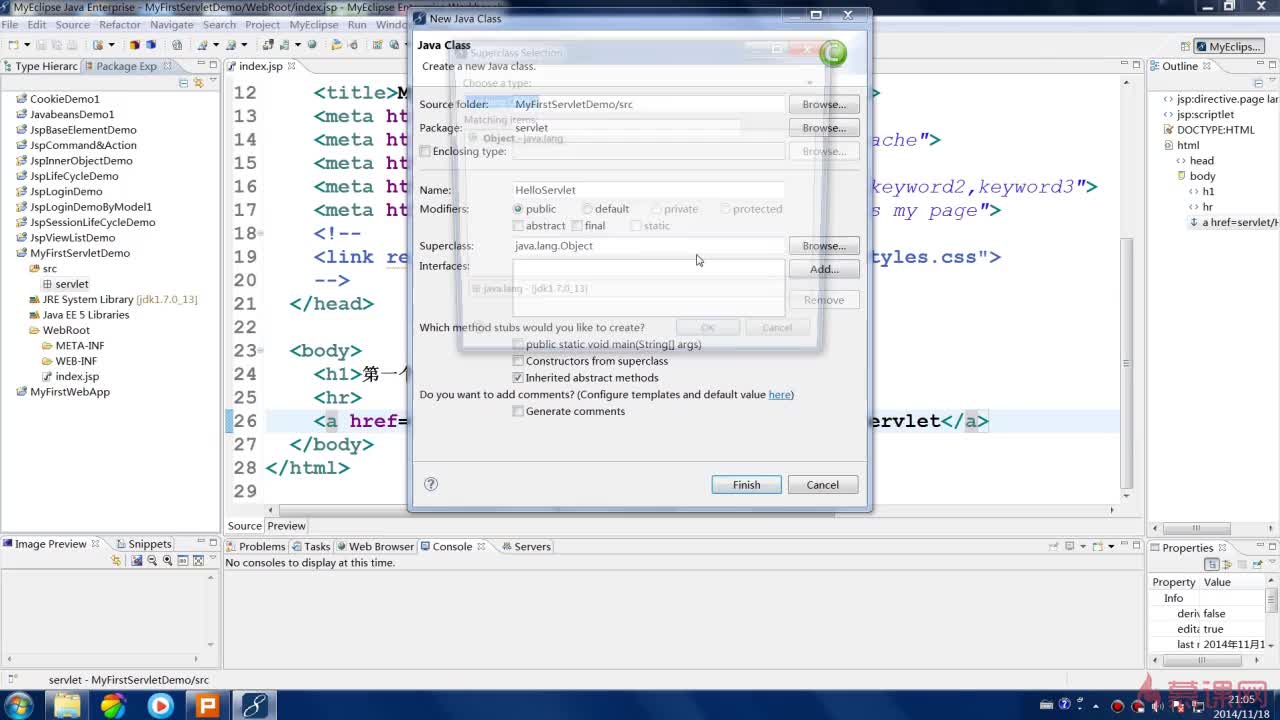Viewport: 1280px width, 720px height.
Task: Open the 'here' templates configuration link
Action: click(x=779, y=395)
